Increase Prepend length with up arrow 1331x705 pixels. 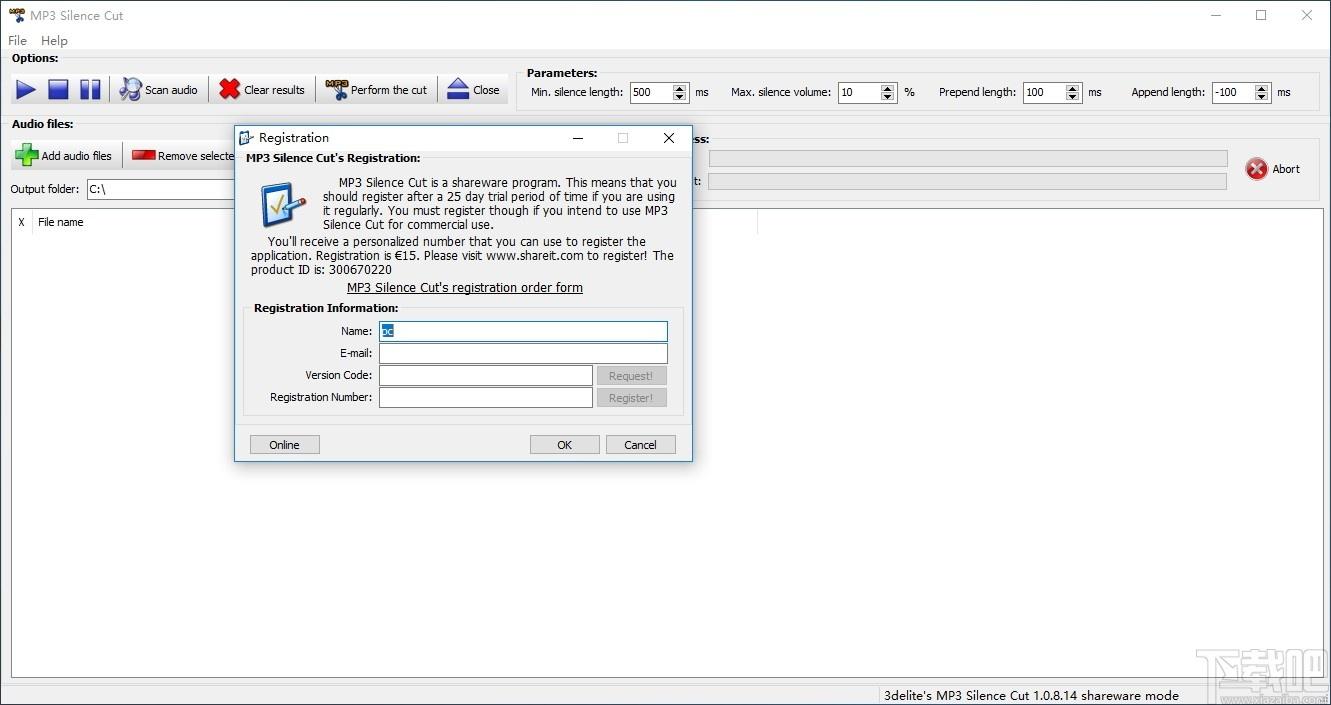pyautogui.click(x=1073, y=87)
